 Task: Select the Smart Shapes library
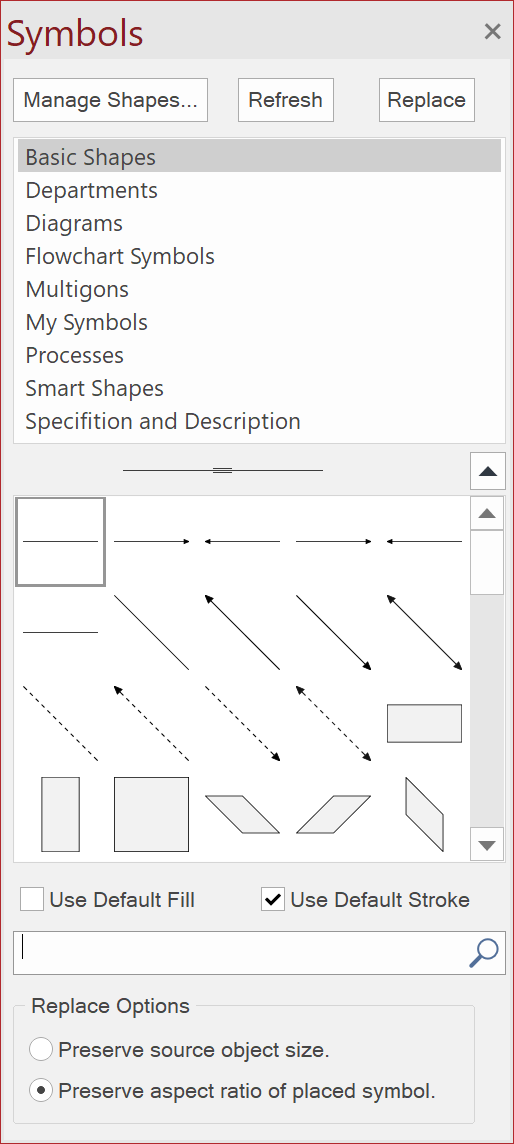pyautogui.click(x=95, y=388)
